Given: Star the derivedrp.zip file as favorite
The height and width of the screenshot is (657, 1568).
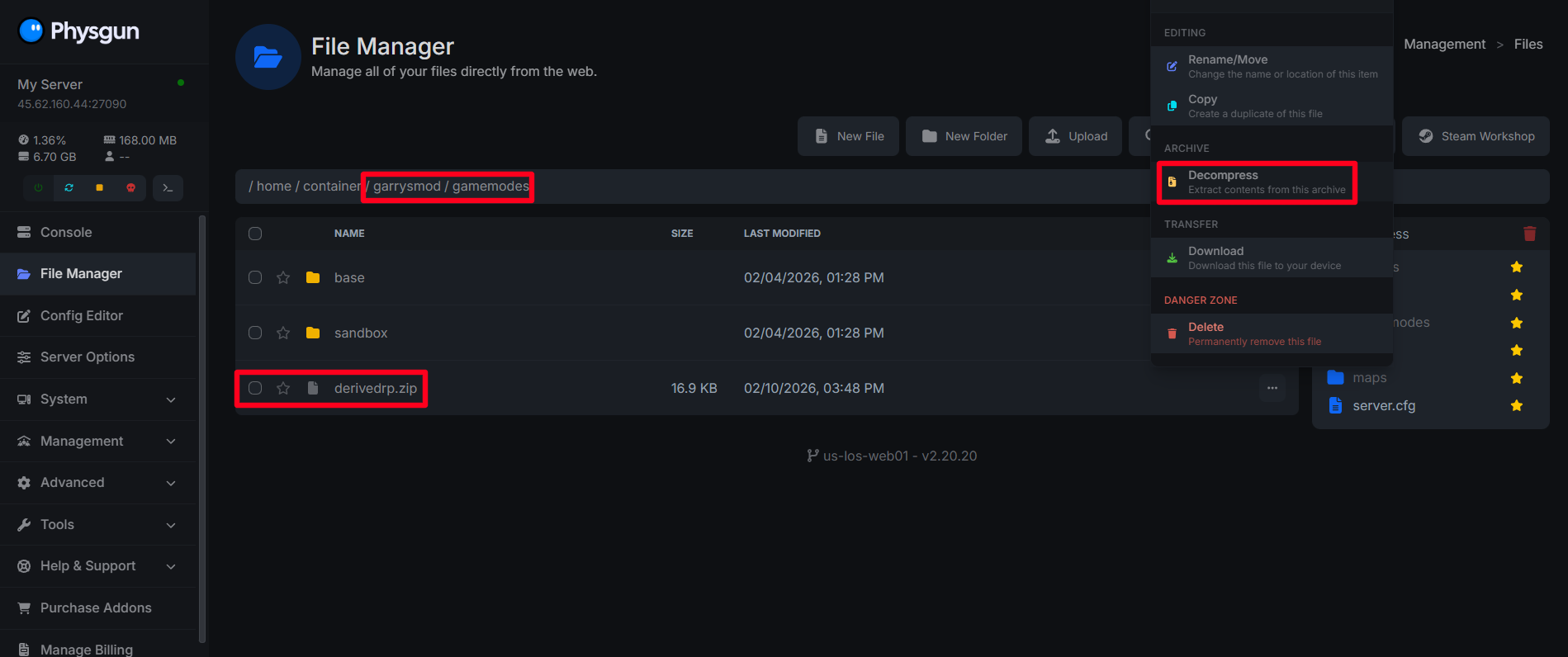Looking at the screenshot, I should tap(283, 388).
